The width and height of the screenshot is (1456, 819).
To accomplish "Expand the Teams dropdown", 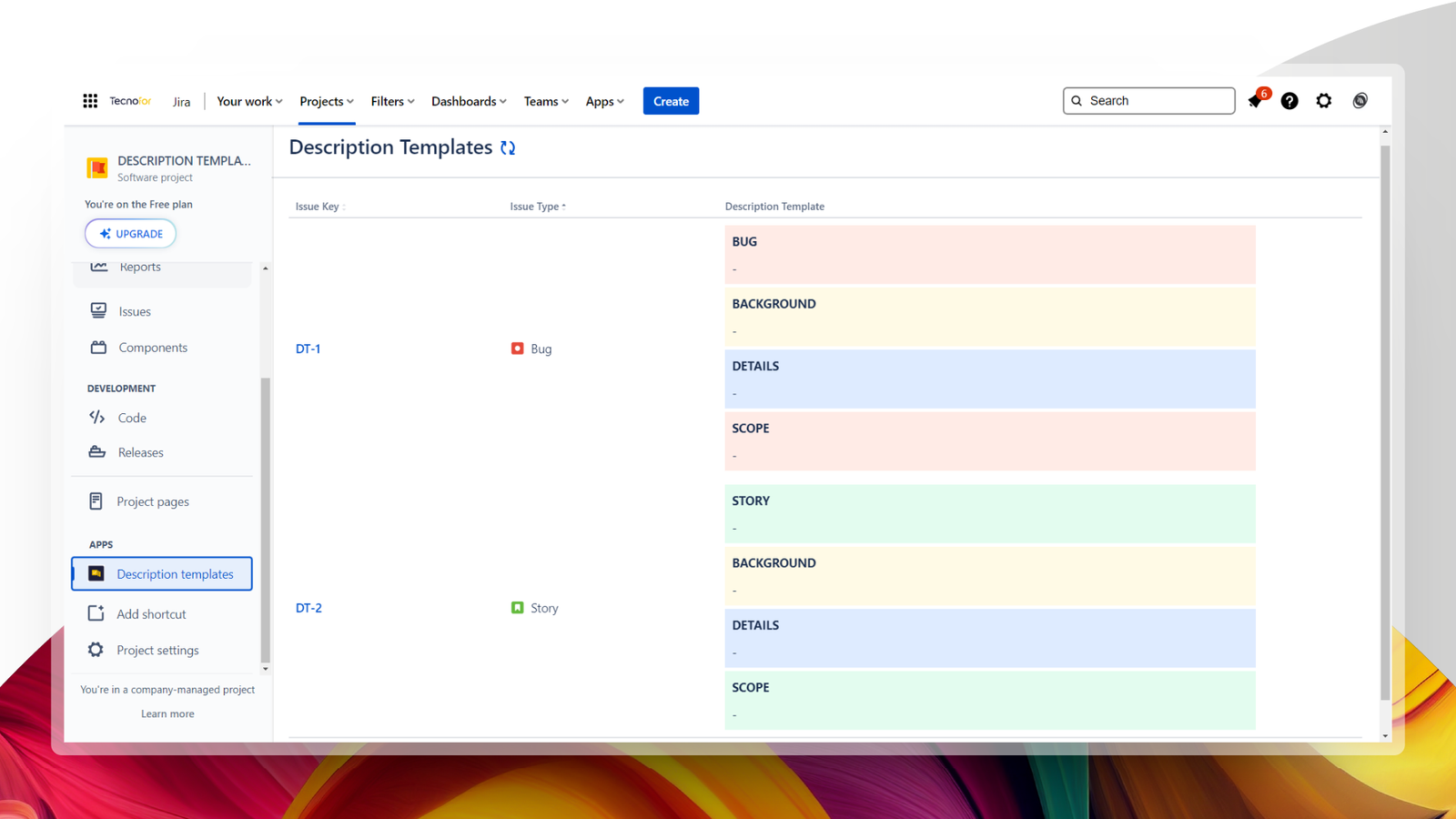I will pos(546,101).
